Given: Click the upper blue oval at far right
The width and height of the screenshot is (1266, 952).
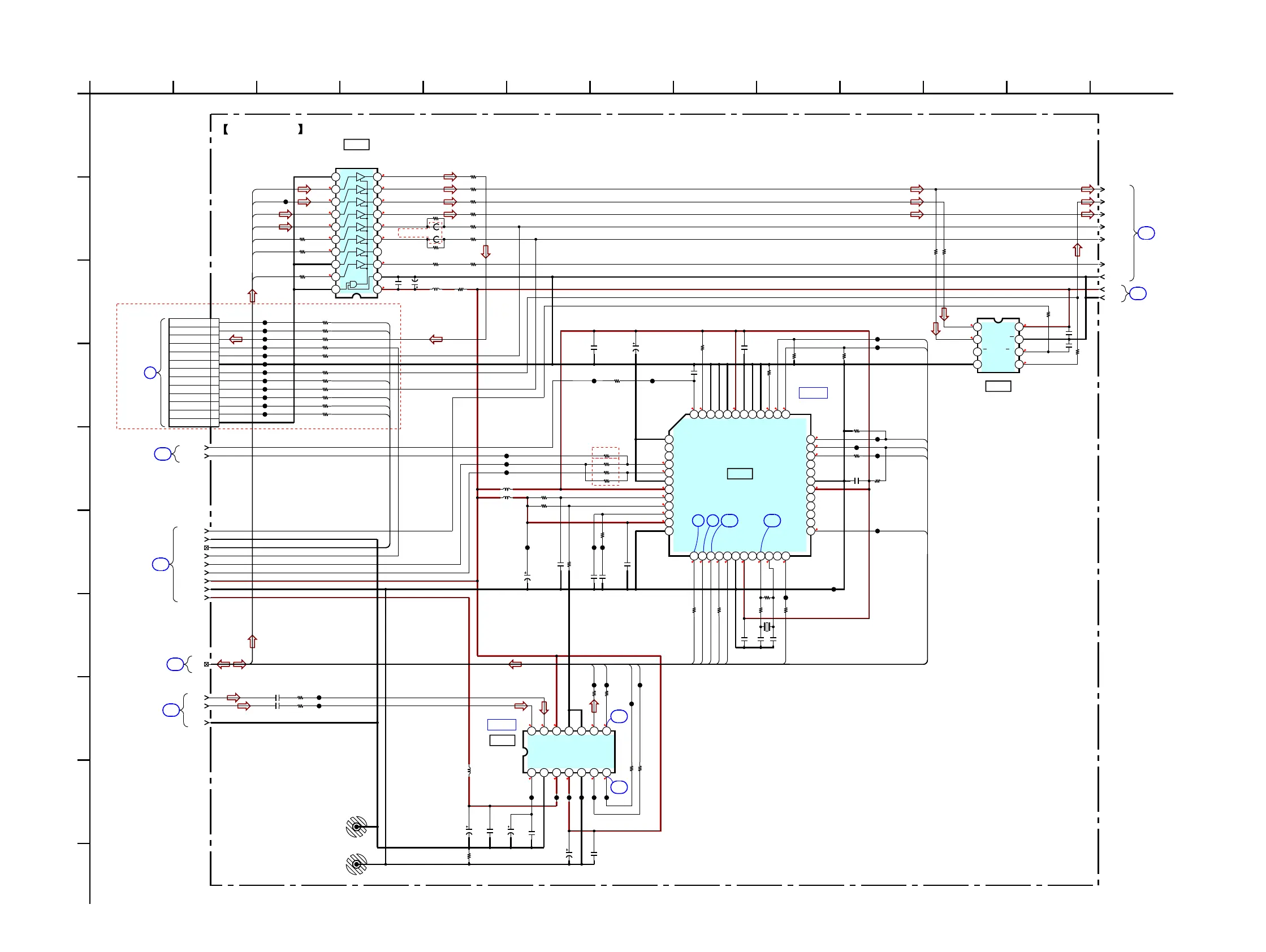Looking at the screenshot, I should coord(1146,233).
